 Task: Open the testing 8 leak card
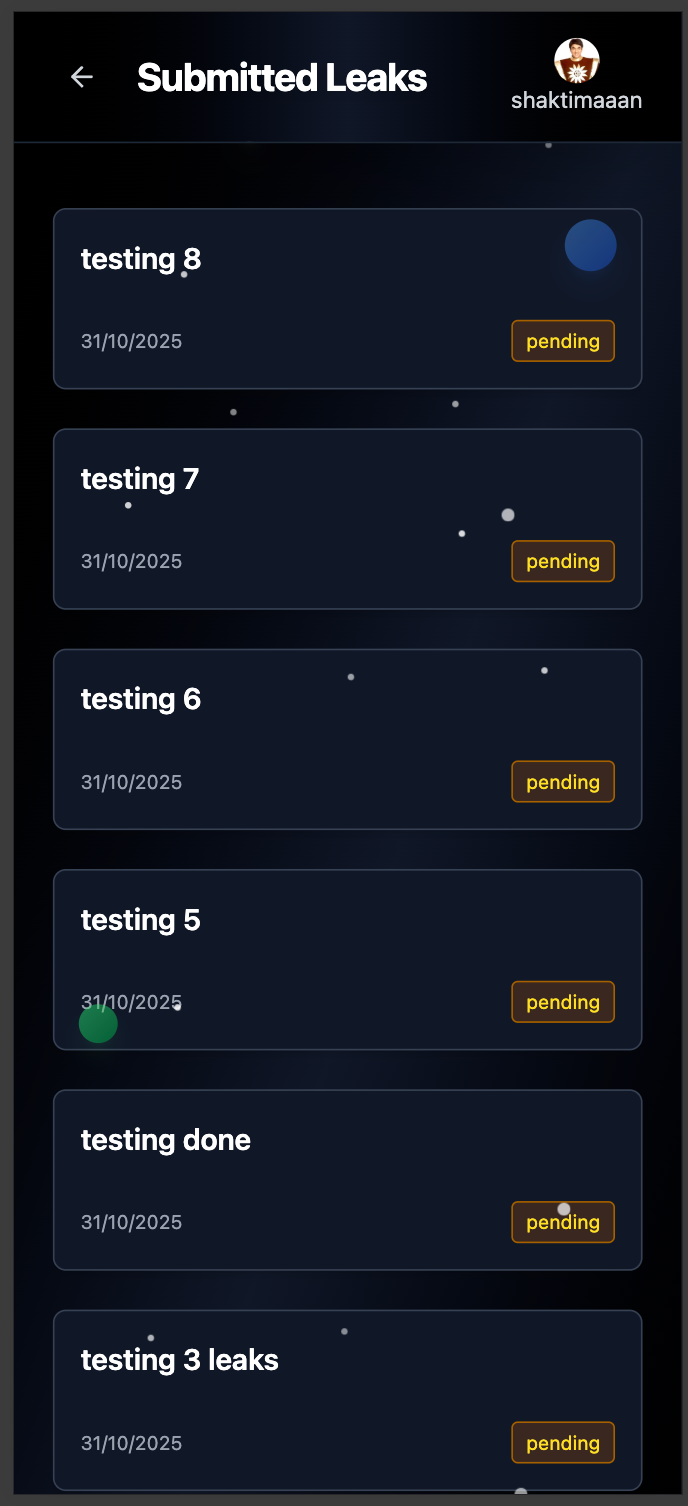[347, 297]
